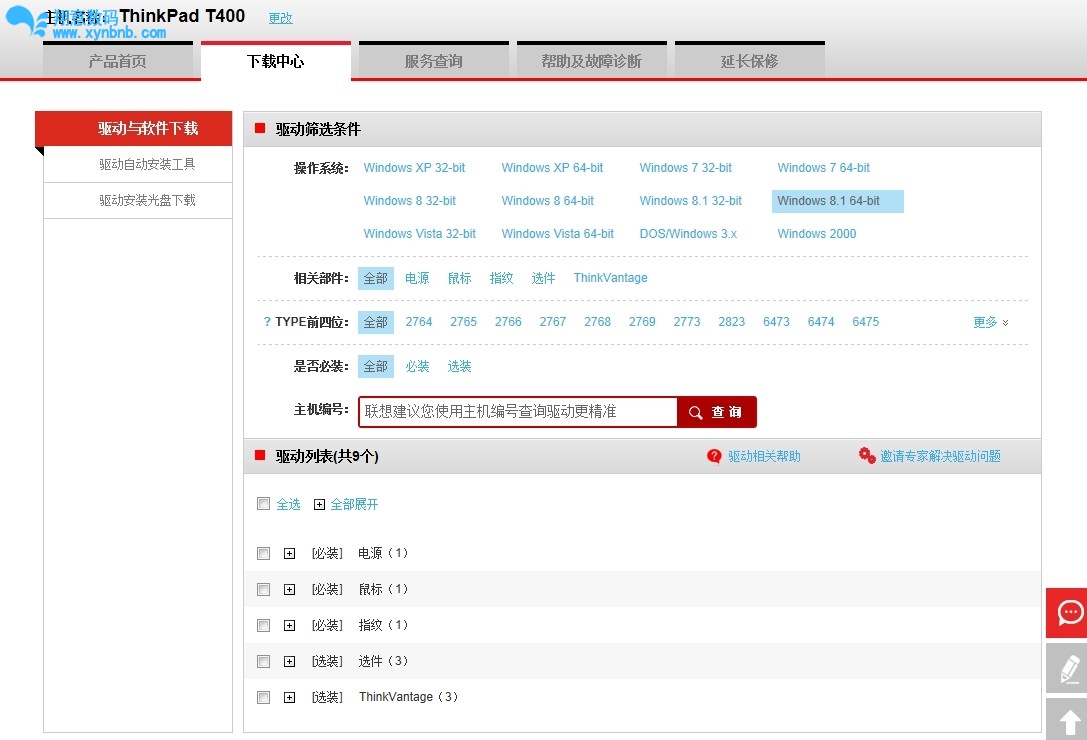The image size is (1087, 740).
Task: Check the 鼠标 (1) row checkbox
Action: click(263, 590)
